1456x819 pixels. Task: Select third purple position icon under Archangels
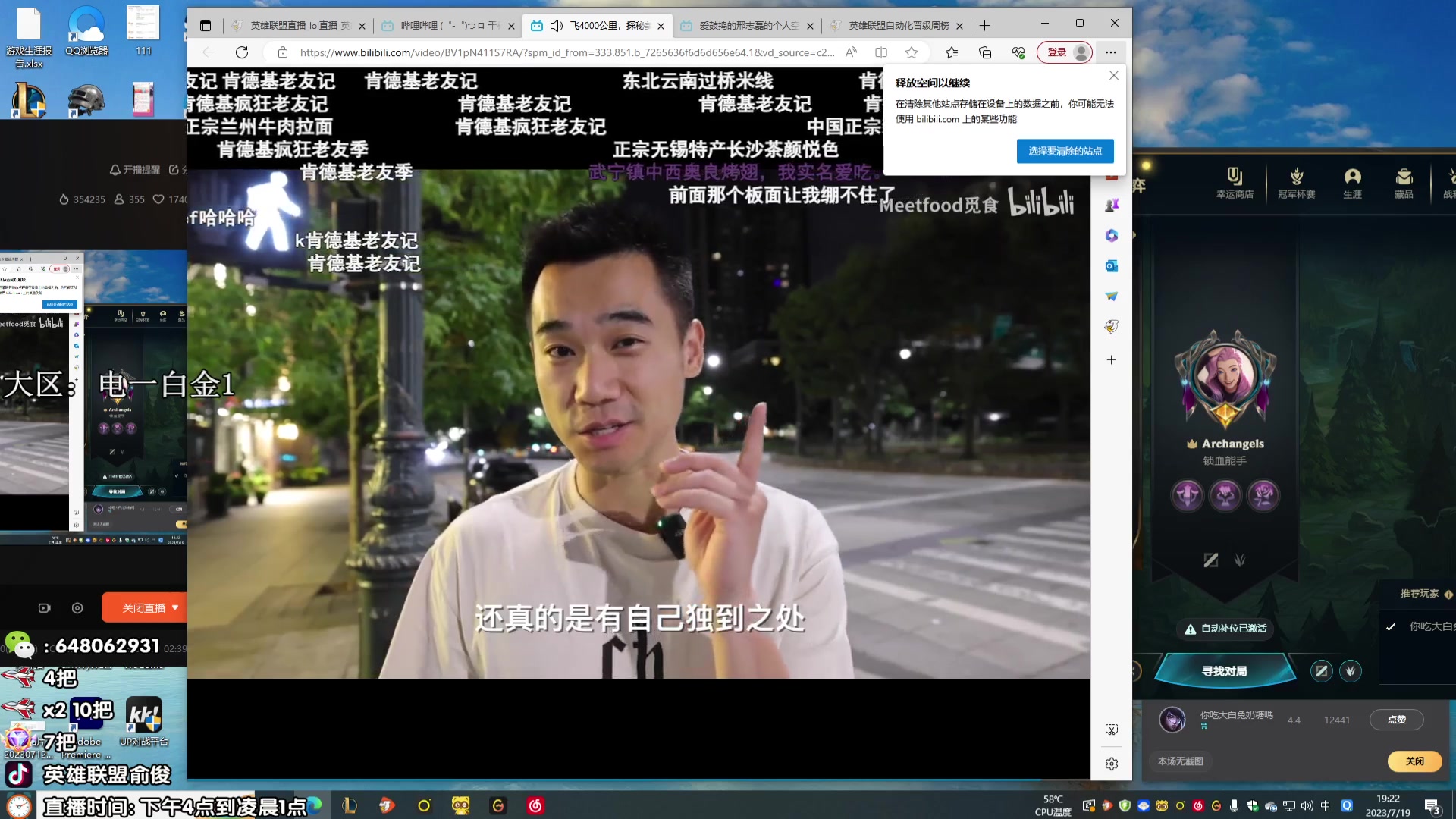1263,495
